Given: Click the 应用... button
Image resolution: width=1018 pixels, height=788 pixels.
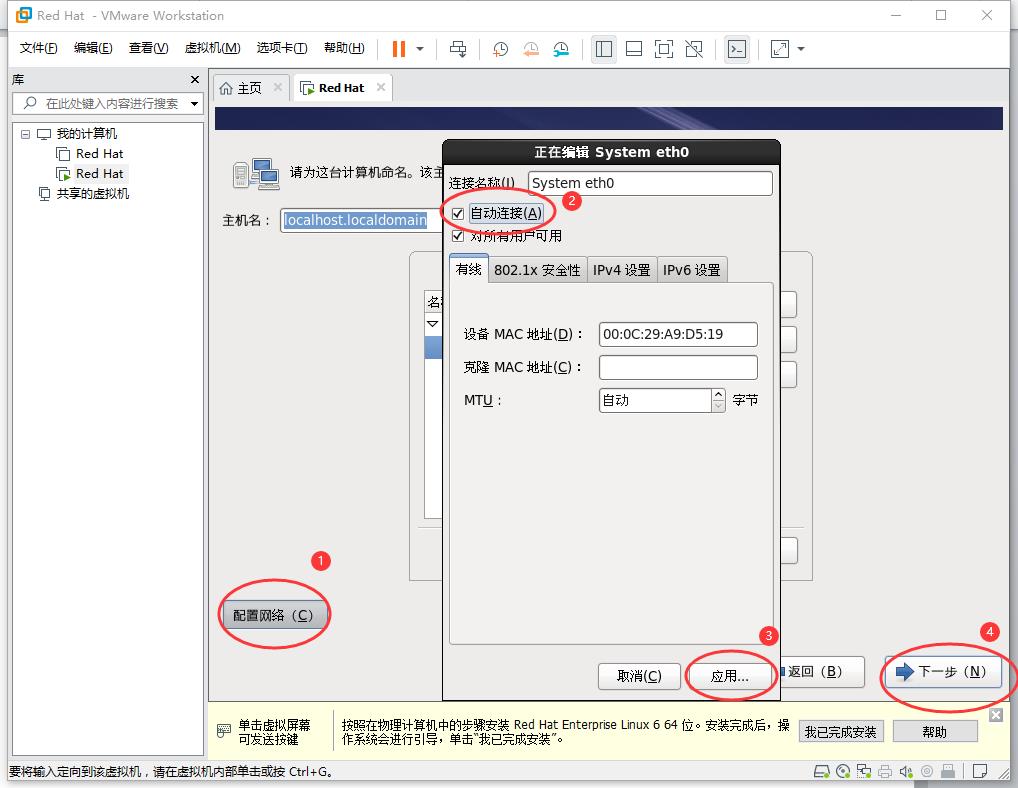Looking at the screenshot, I should click(x=730, y=676).
